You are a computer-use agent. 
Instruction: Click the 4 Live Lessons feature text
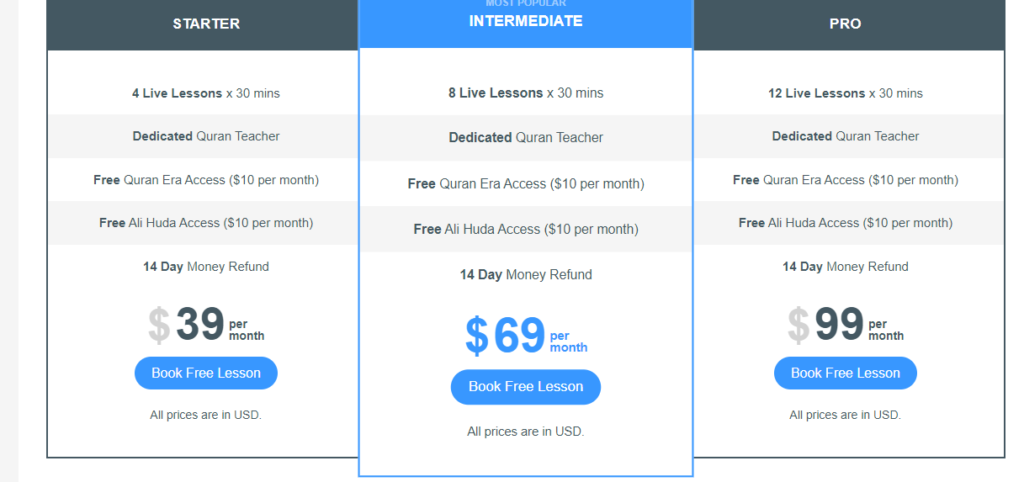tap(206, 93)
